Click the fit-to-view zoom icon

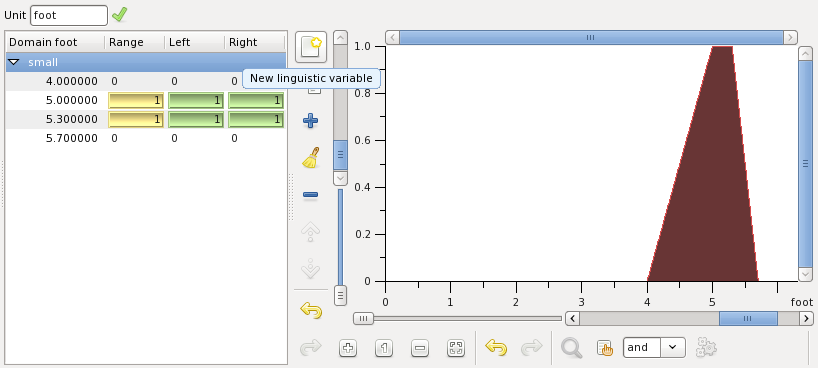456,348
